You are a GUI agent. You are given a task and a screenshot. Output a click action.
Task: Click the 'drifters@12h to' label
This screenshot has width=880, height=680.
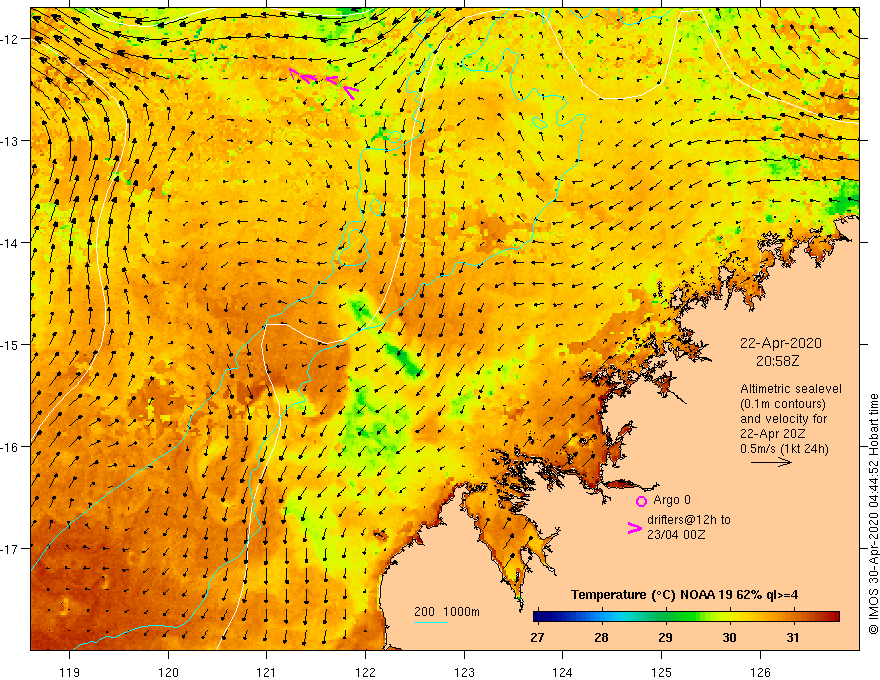click(x=689, y=520)
